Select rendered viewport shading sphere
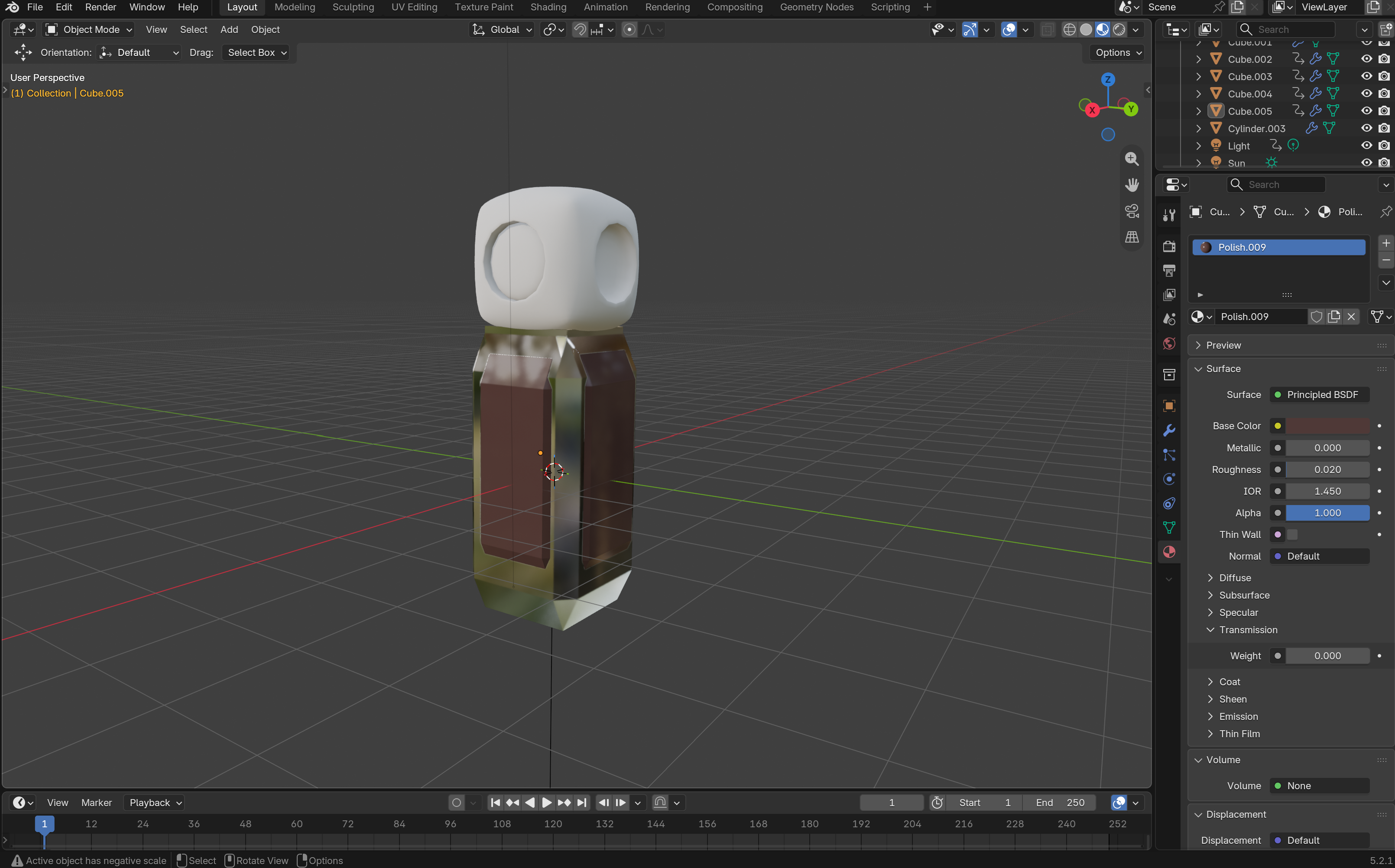Image resolution: width=1395 pixels, height=868 pixels. pos(1119,30)
